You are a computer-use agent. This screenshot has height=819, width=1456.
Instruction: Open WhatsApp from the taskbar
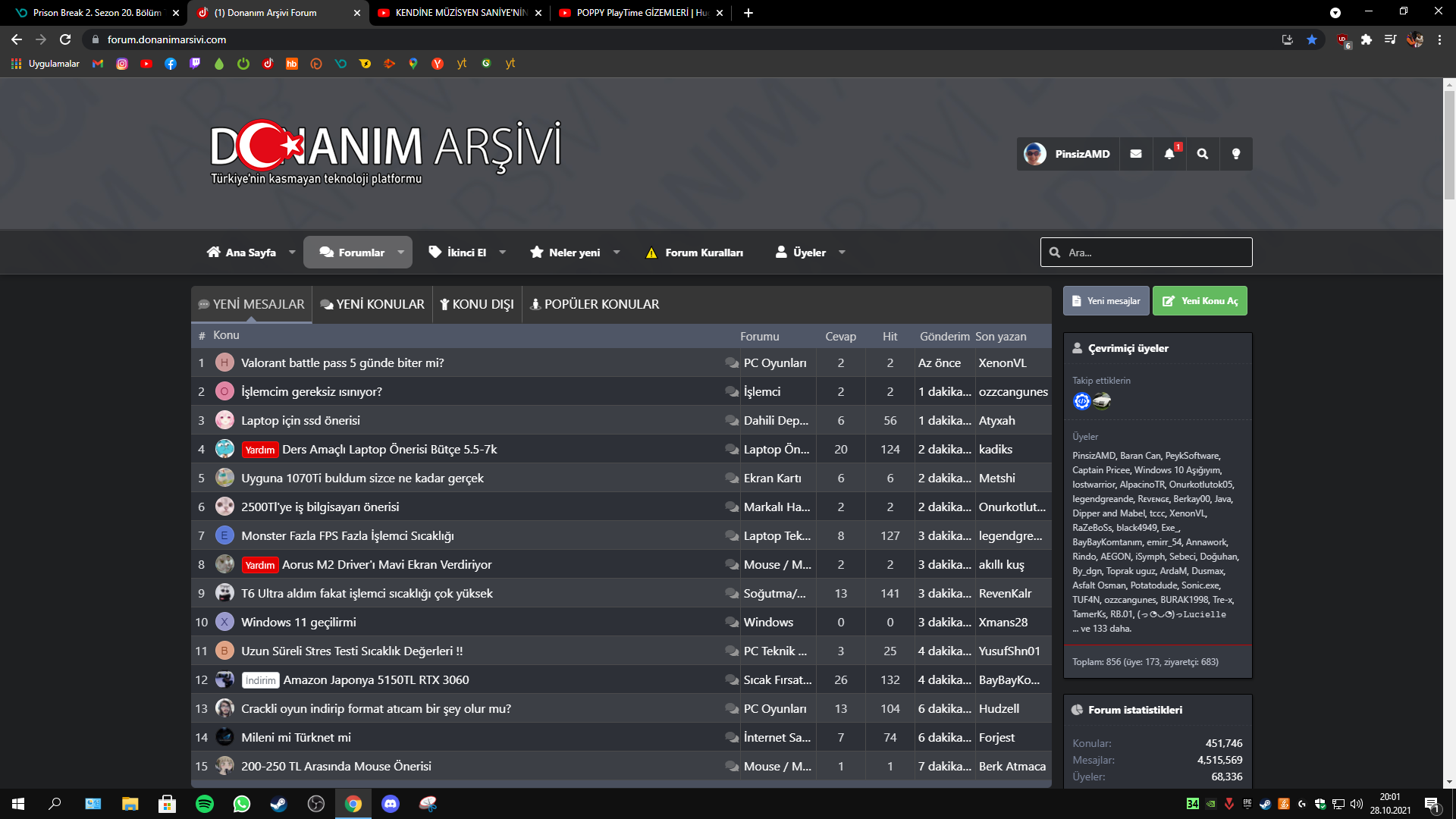(242, 804)
